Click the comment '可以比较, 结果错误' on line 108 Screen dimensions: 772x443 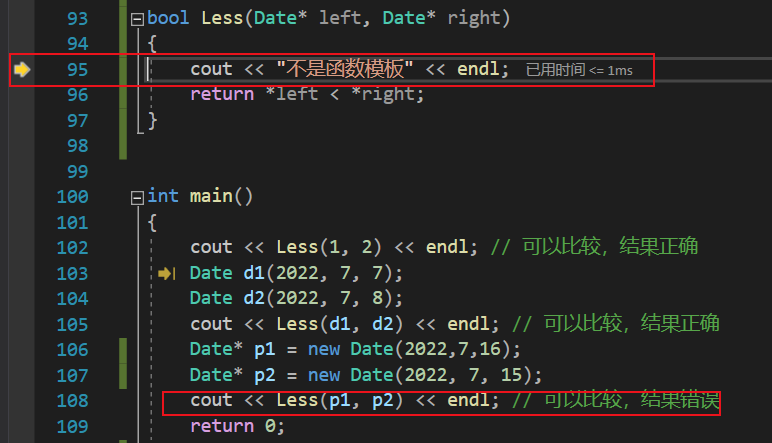(x=632, y=400)
